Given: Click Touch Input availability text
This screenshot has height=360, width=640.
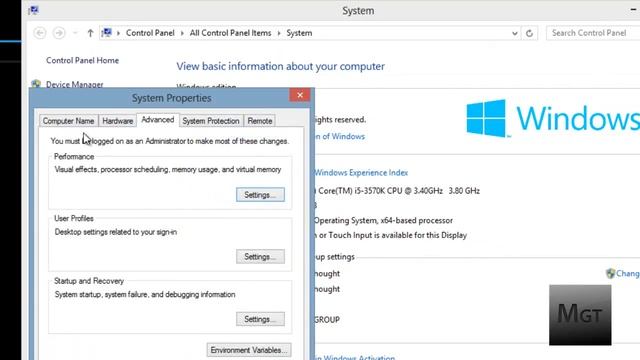Looking at the screenshot, I should [391, 235].
